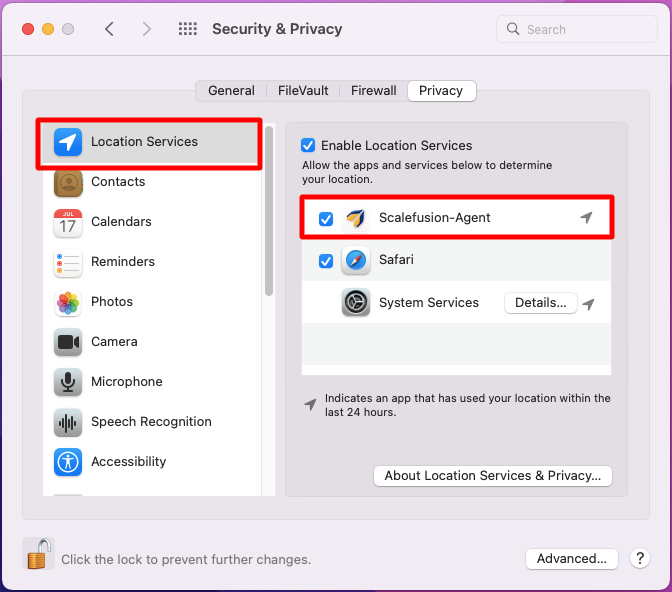Screen dimensions: 672x592
Task: Choose the Reminders list icon
Action: [68, 262]
